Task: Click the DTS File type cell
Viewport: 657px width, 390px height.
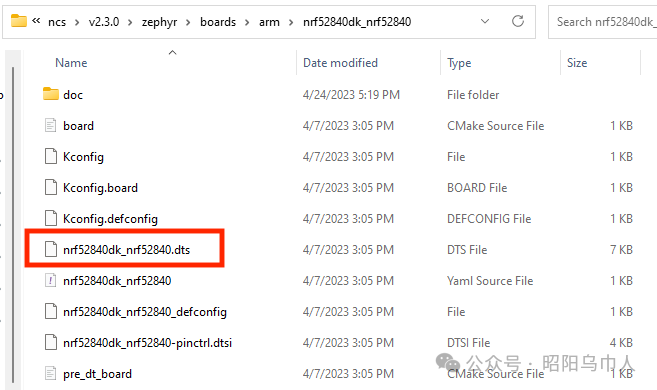Action: (467, 250)
